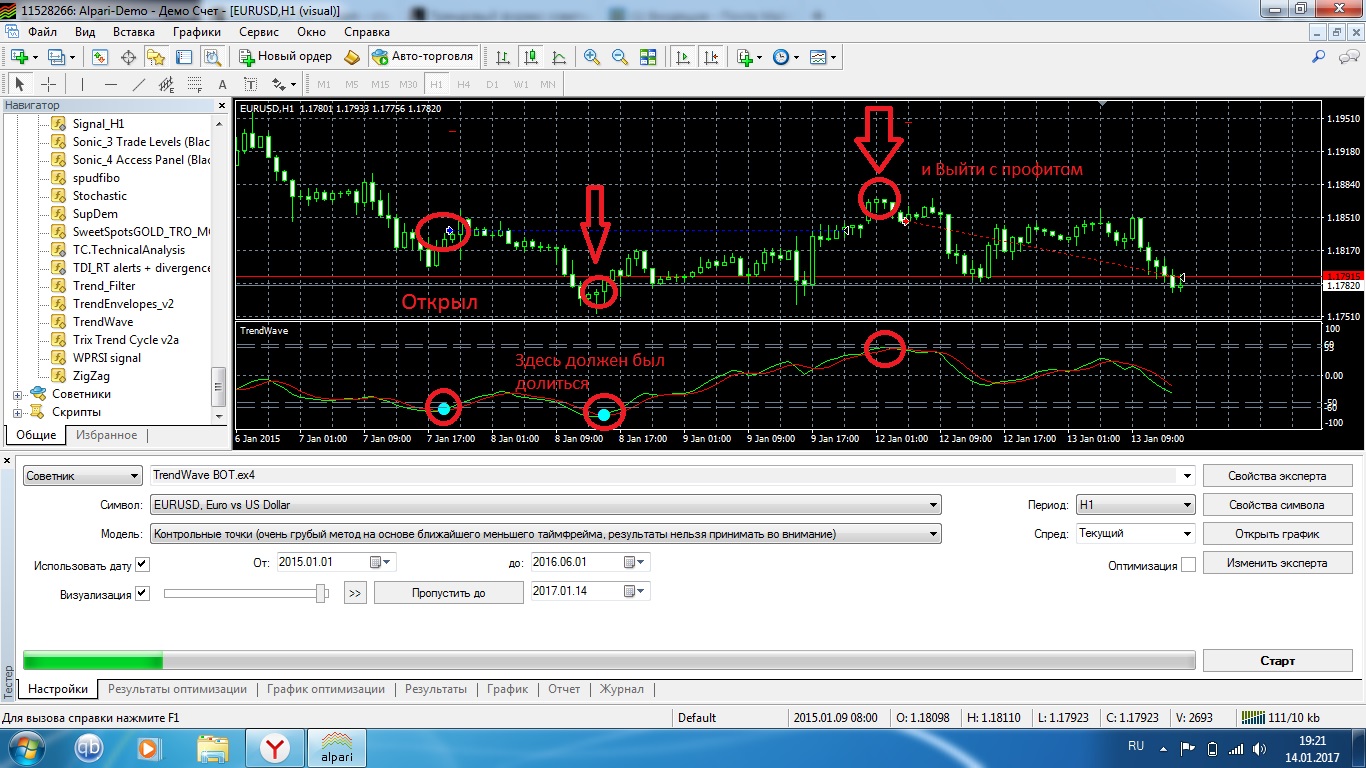Open Файл menu
This screenshot has height=768, width=1366.
(42, 31)
